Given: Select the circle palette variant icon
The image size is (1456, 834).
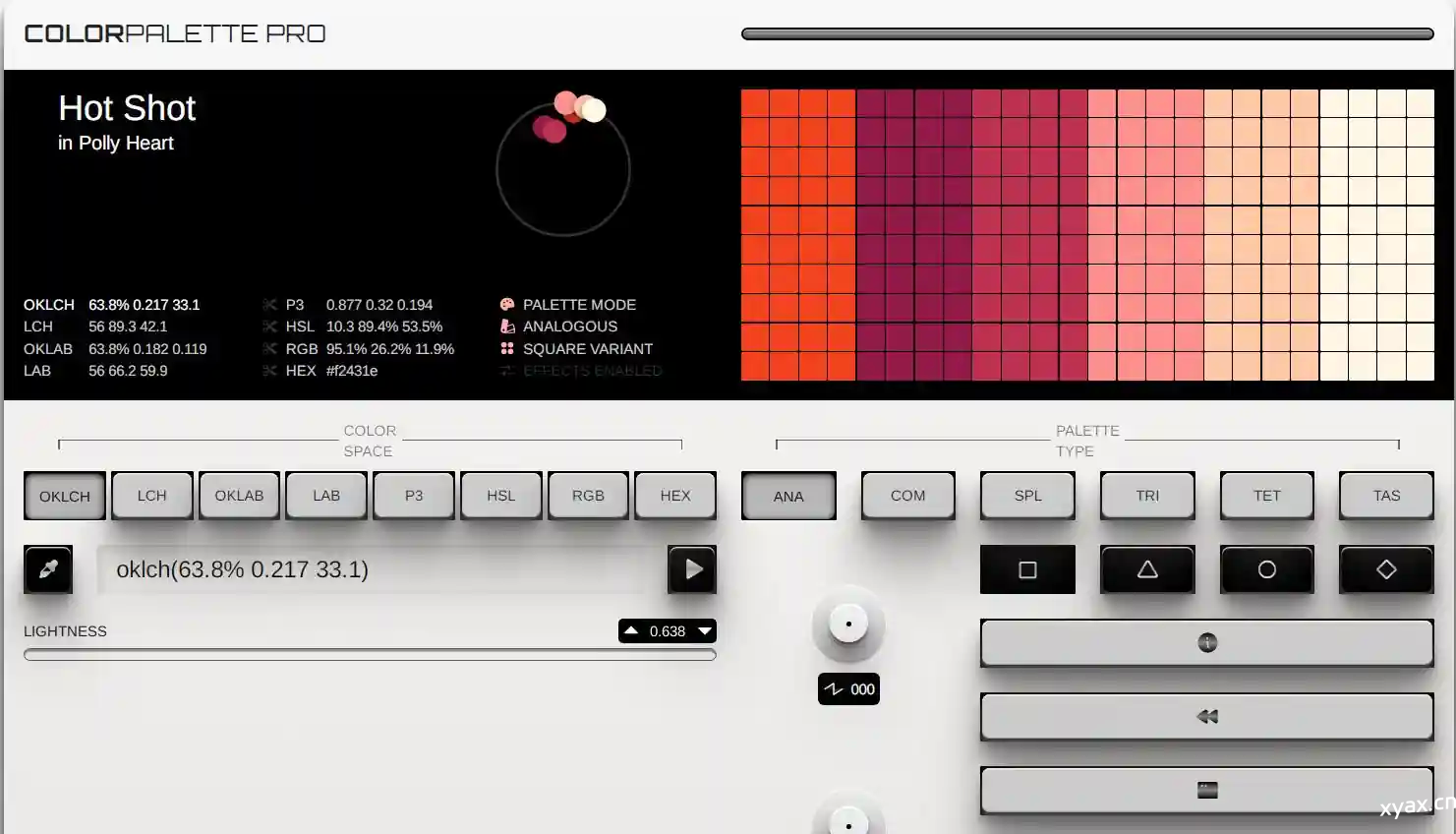Looking at the screenshot, I should point(1266,569).
